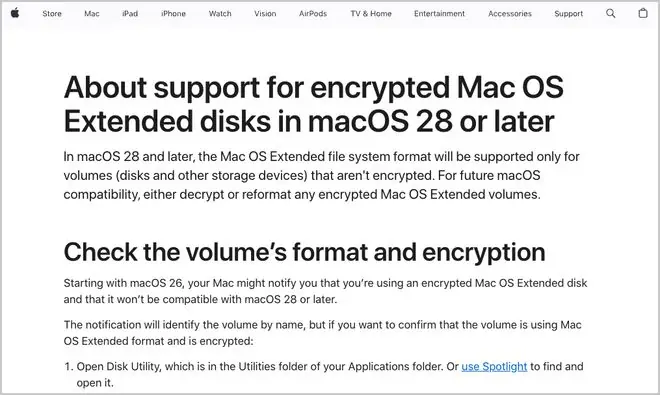
Task: Click the intro paragraph about macOS 28
Action: [322, 175]
